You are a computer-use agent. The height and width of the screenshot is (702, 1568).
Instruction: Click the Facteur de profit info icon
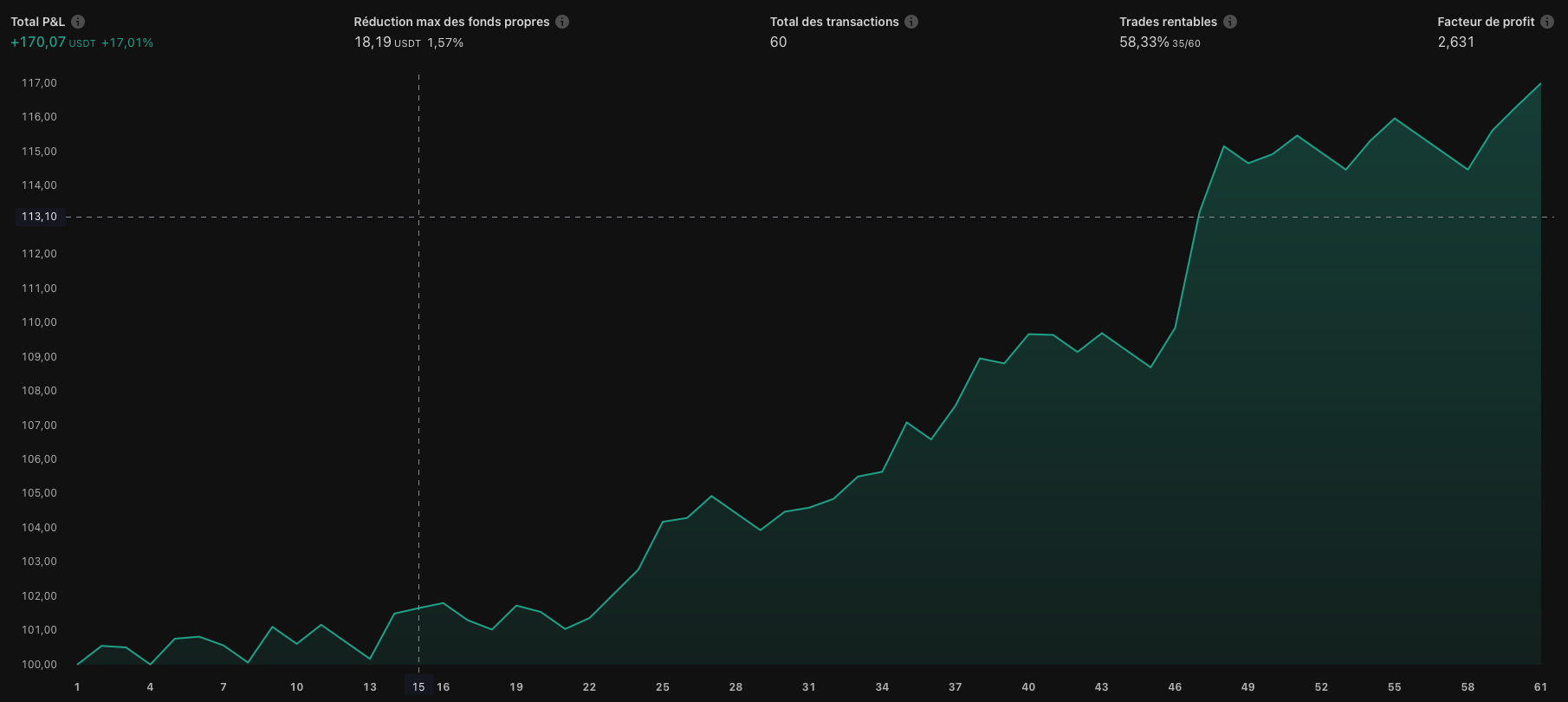[x=1547, y=22]
